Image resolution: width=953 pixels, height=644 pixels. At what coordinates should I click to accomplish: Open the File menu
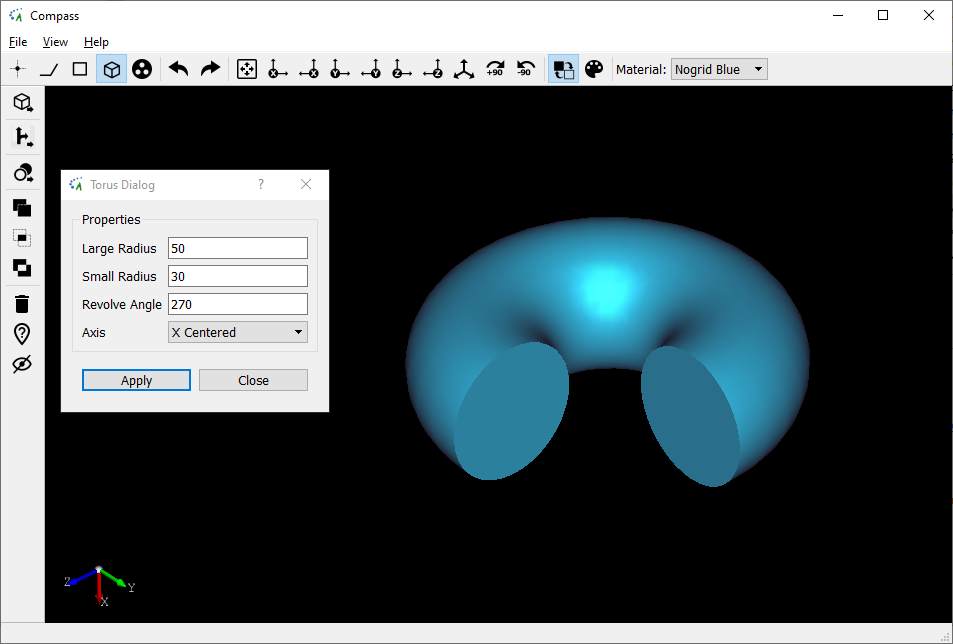(x=18, y=42)
